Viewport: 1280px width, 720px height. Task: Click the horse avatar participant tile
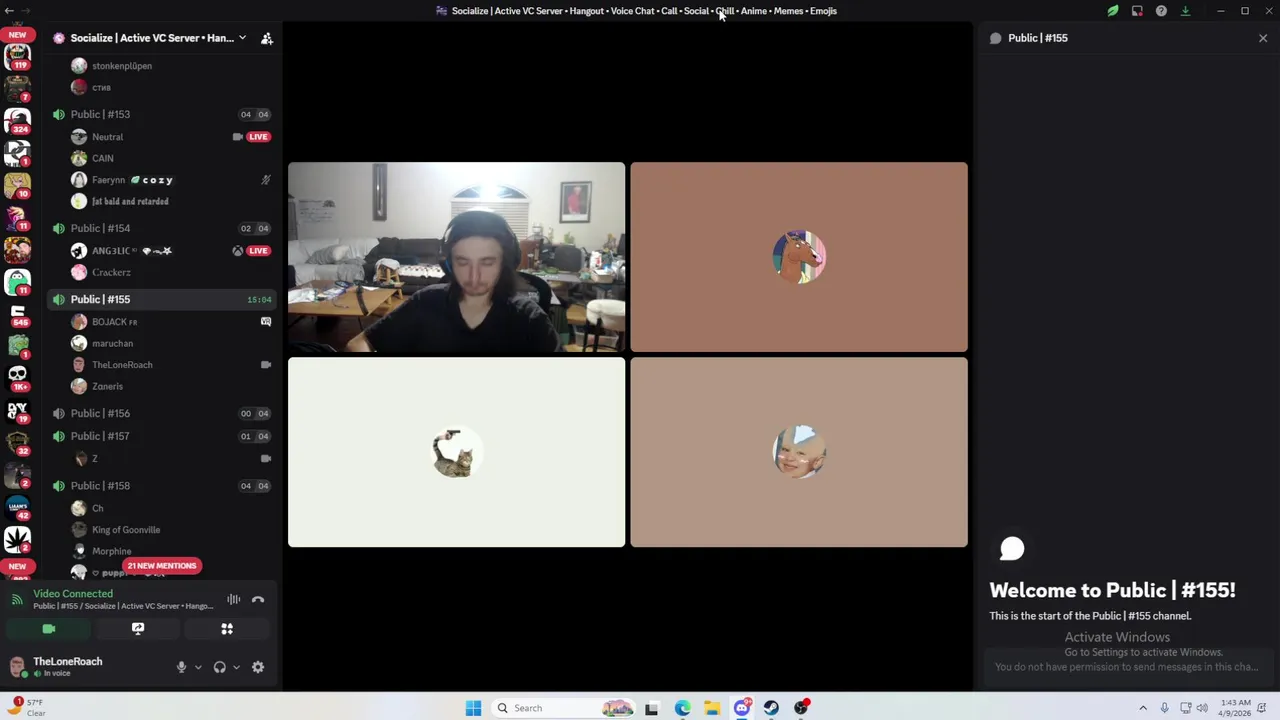pyautogui.click(x=799, y=257)
